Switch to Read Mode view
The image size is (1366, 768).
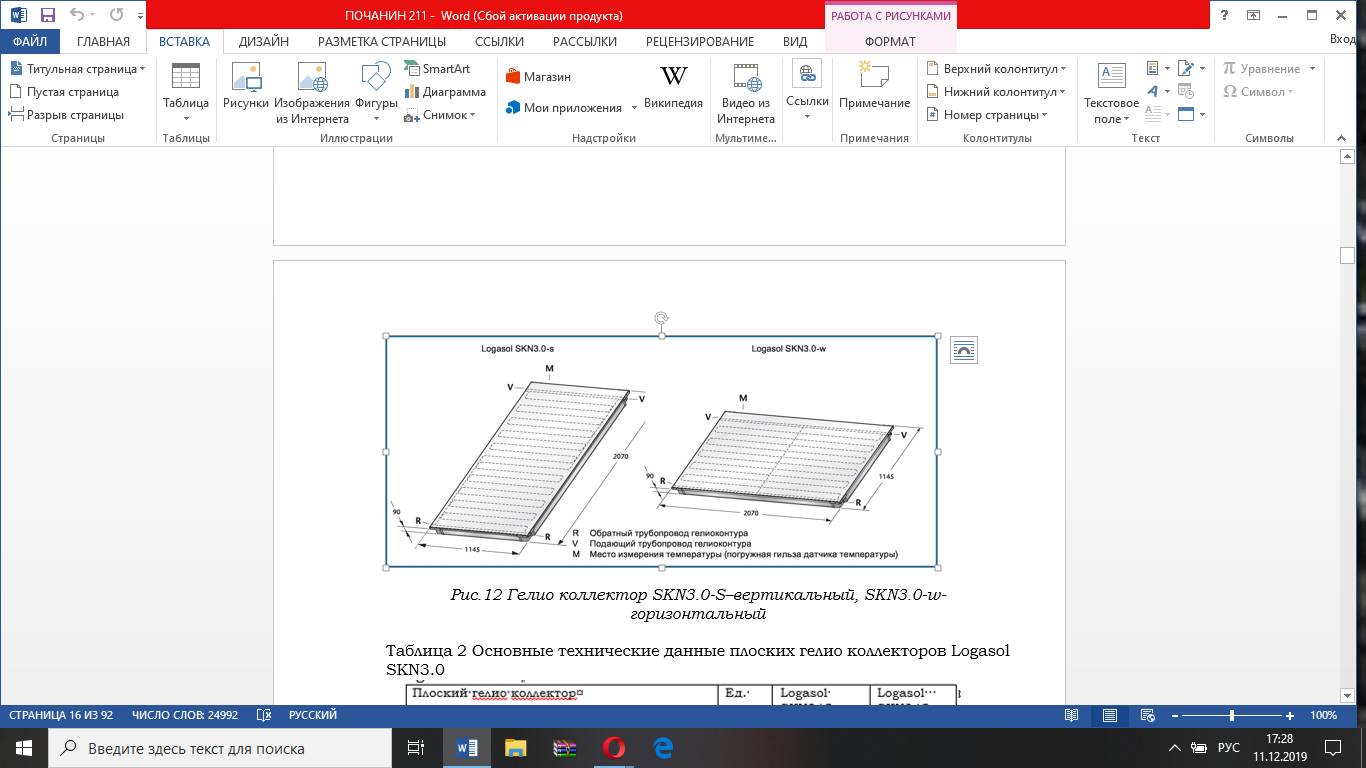1072,716
